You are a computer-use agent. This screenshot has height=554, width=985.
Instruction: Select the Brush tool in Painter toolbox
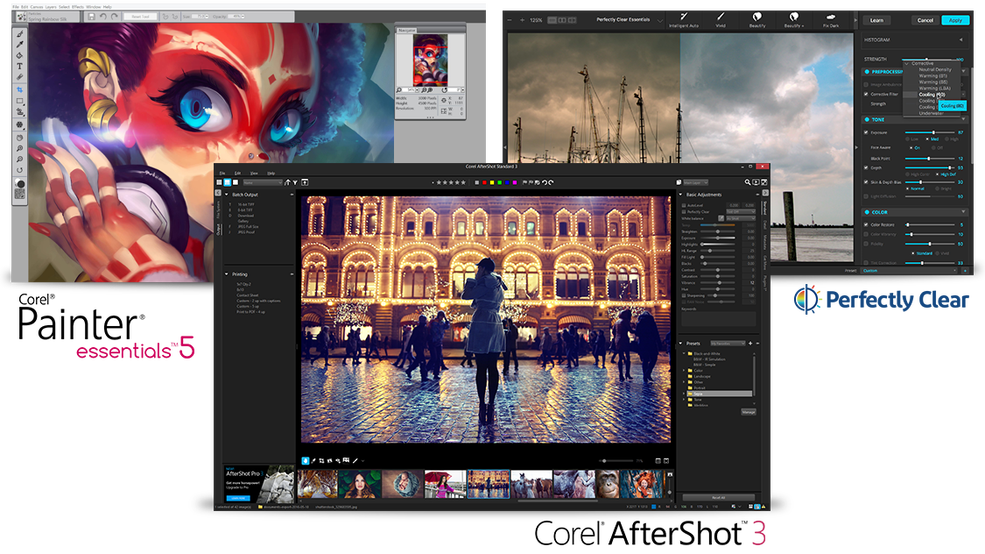[x=19, y=34]
